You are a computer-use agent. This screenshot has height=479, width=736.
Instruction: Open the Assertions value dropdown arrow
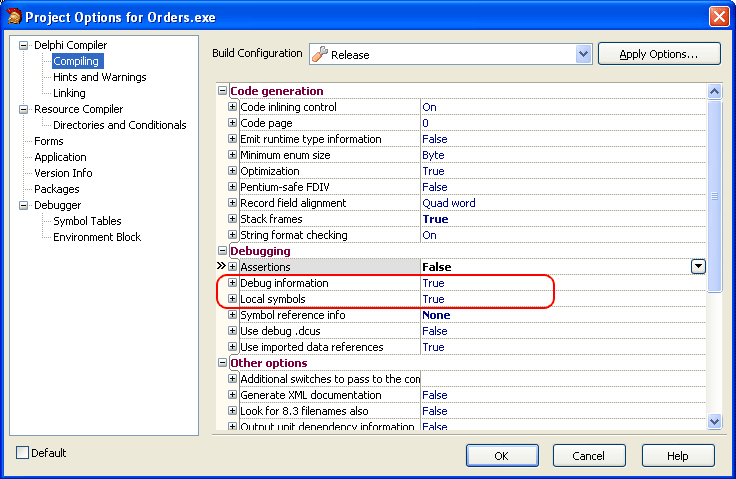pos(698,267)
